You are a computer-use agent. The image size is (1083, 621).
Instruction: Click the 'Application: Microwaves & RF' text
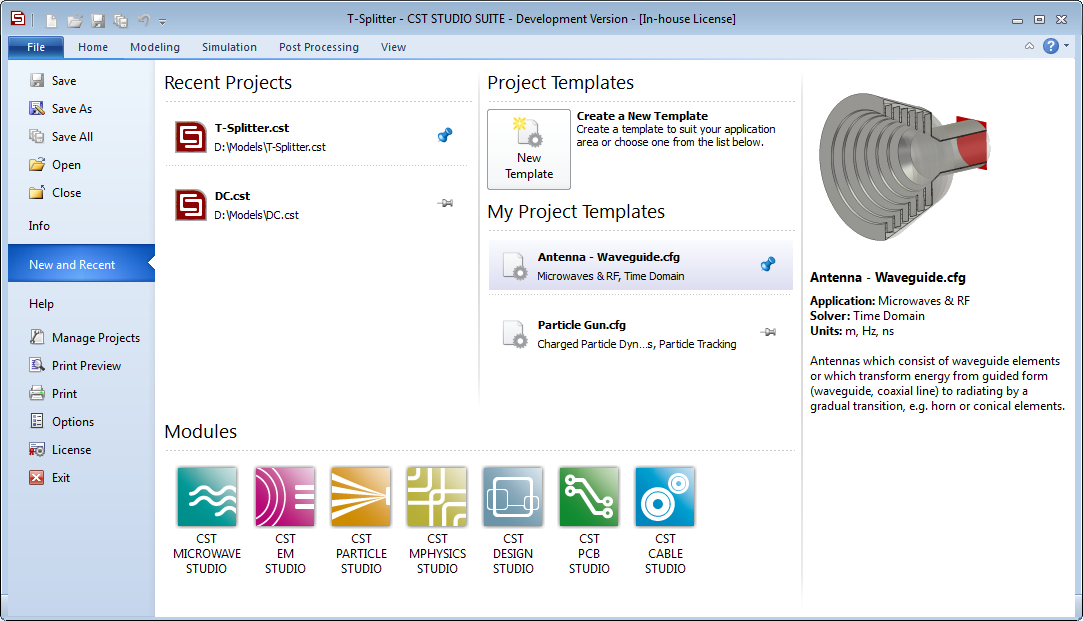(890, 300)
